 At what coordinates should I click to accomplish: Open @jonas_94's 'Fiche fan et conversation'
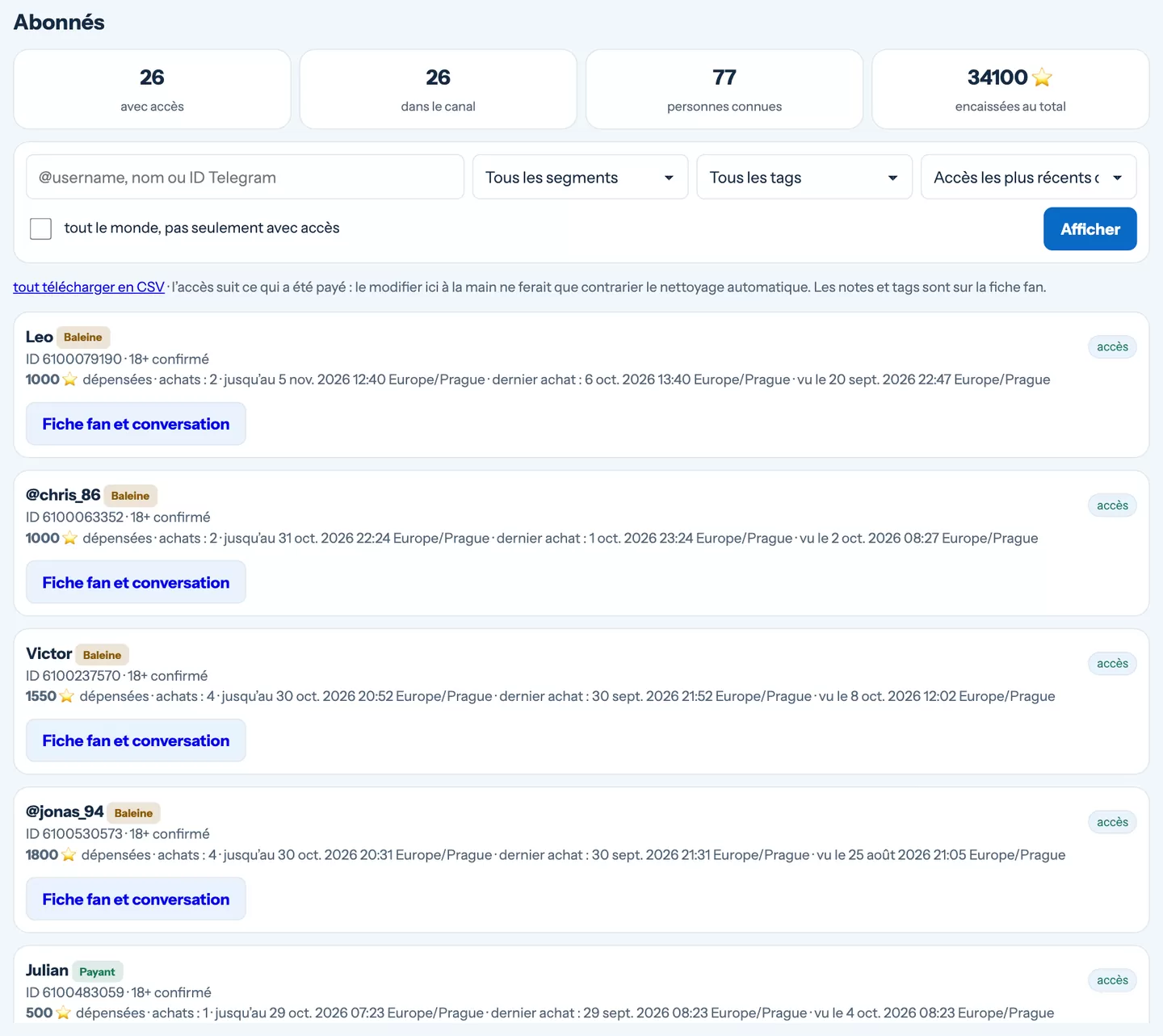pyautogui.click(x=136, y=899)
